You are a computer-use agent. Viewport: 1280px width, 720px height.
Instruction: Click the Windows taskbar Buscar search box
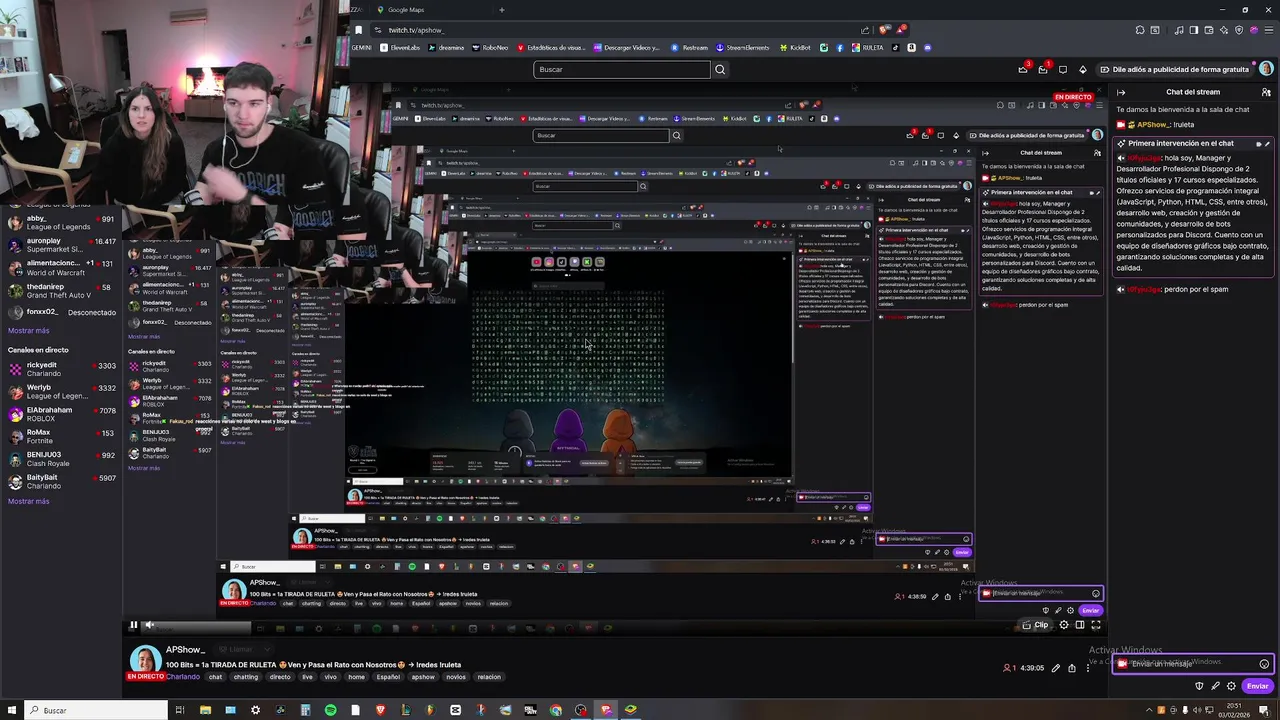(97, 710)
